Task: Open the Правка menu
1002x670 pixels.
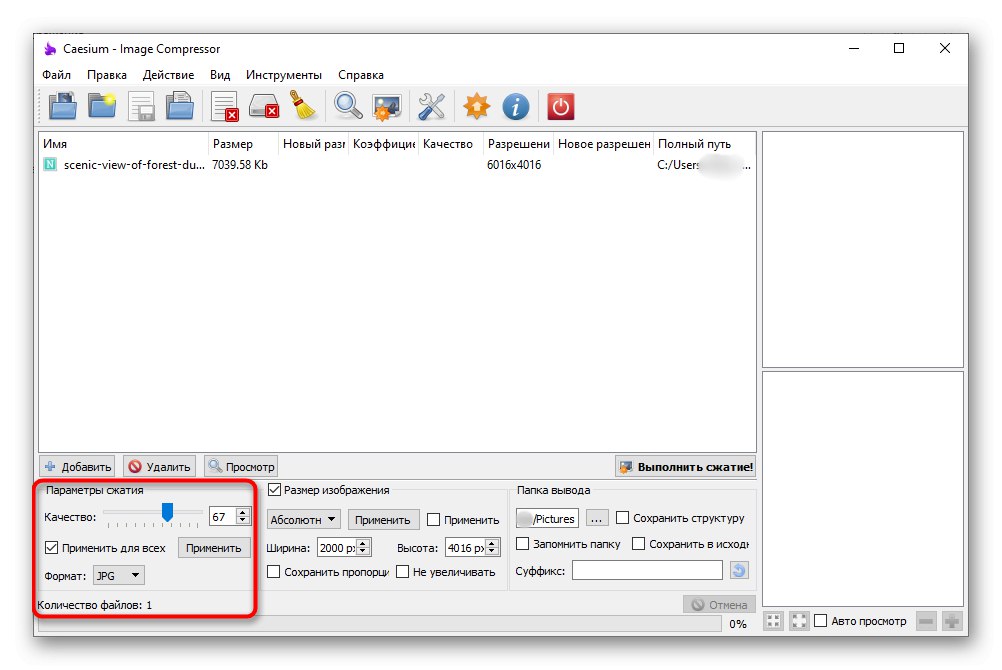Action: [107, 75]
